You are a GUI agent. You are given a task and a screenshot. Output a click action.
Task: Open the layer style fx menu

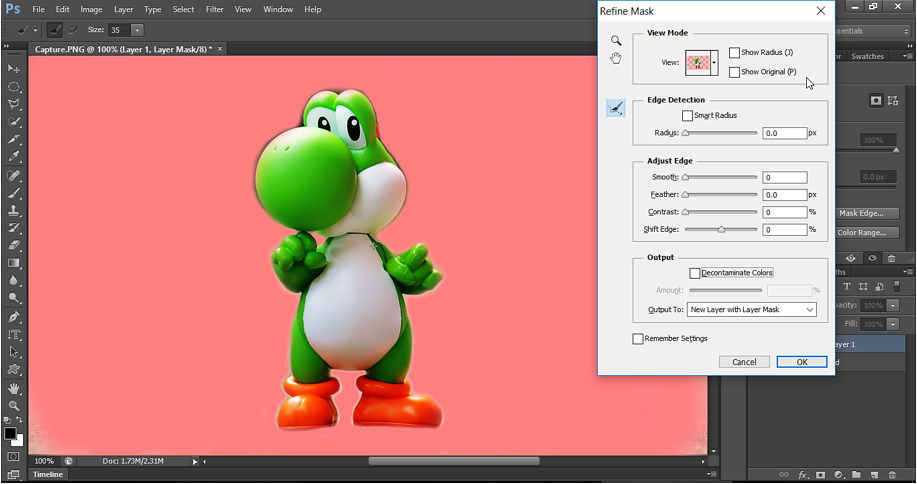pyautogui.click(x=803, y=475)
